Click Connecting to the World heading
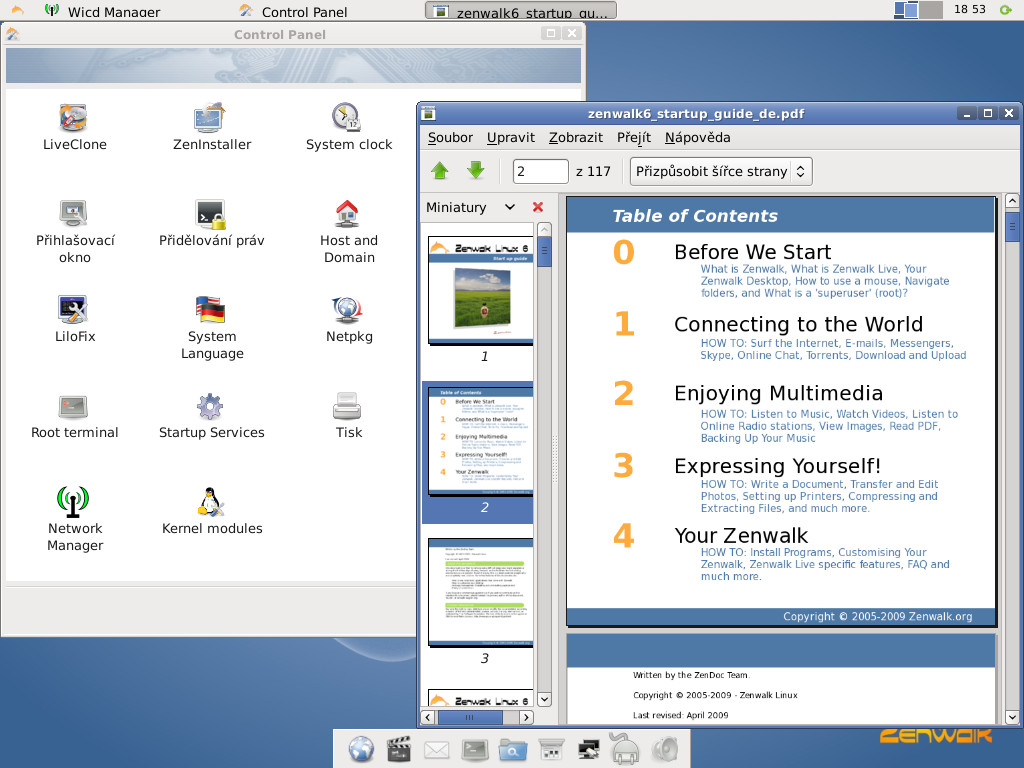This screenshot has width=1024, height=768. pyautogui.click(x=798, y=324)
